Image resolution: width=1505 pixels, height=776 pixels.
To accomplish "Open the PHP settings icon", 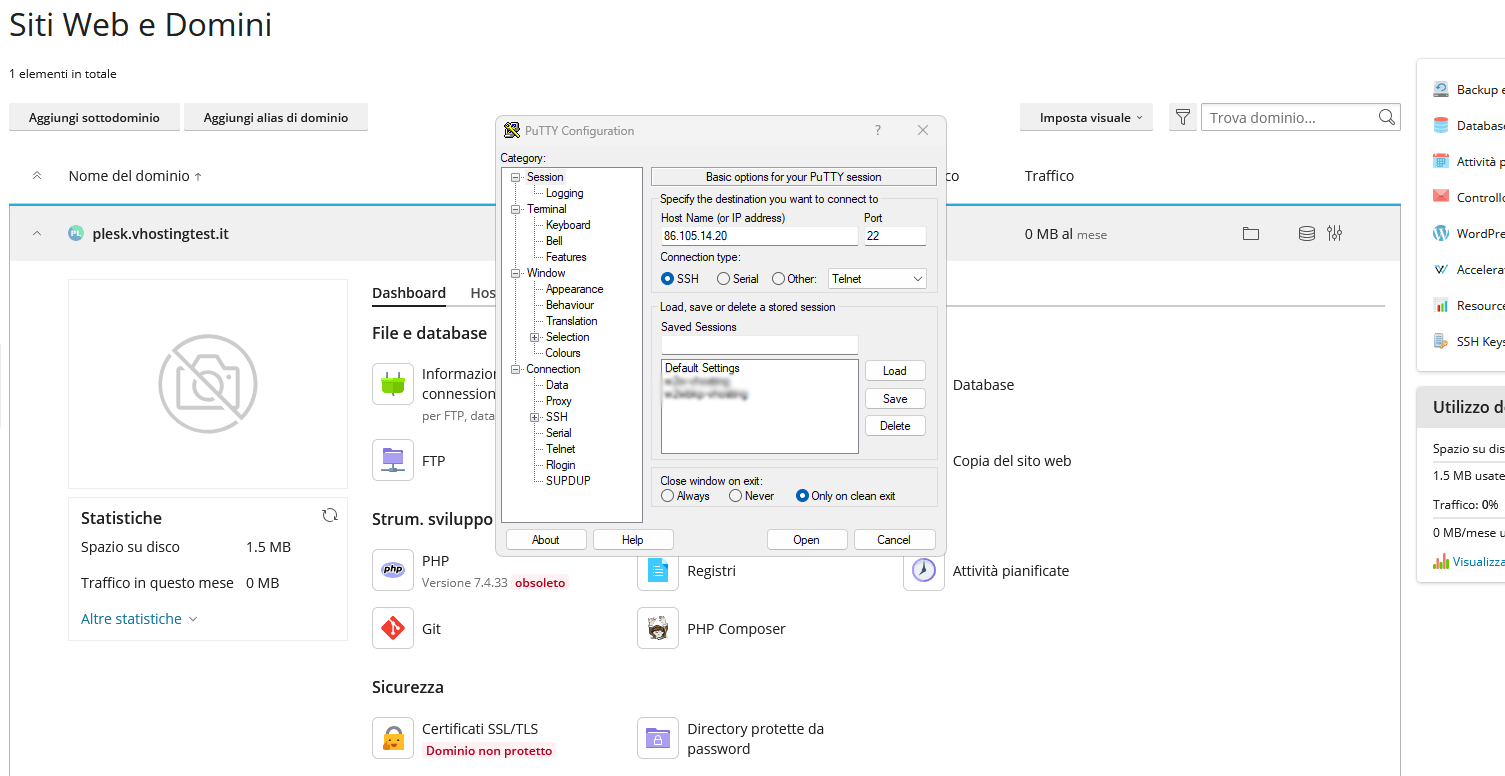I will [393, 570].
